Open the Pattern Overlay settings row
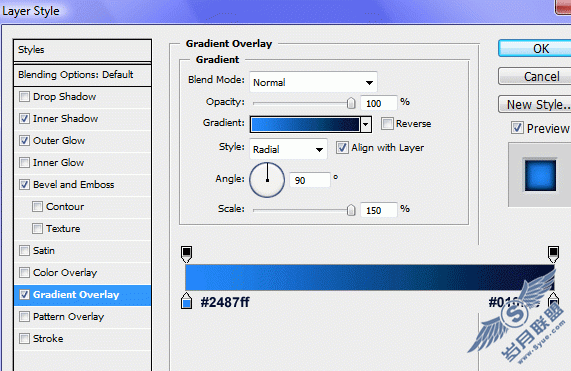571x371 pixels. pos(82,317)
